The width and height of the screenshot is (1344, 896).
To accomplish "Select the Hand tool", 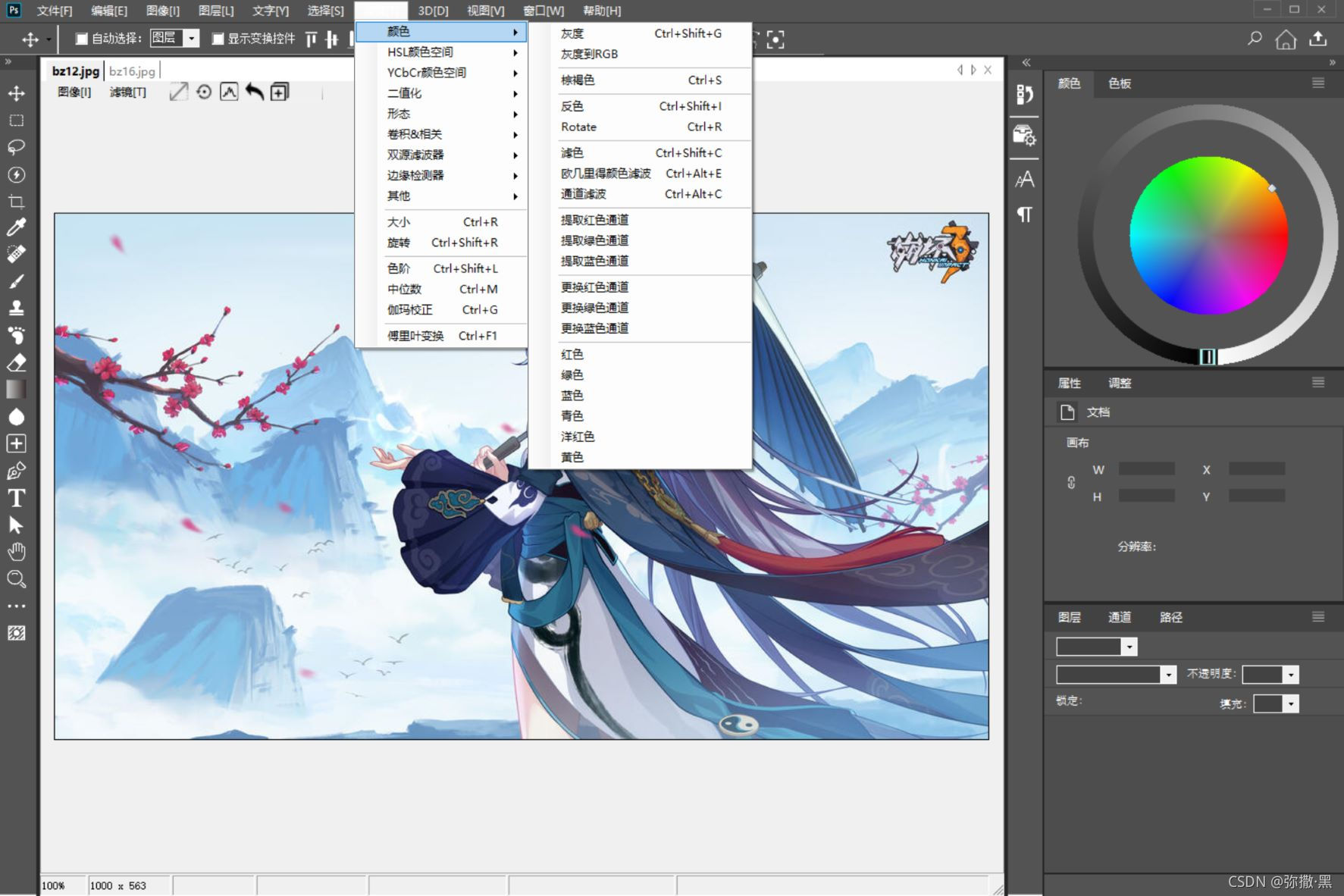I will (16, 552).
